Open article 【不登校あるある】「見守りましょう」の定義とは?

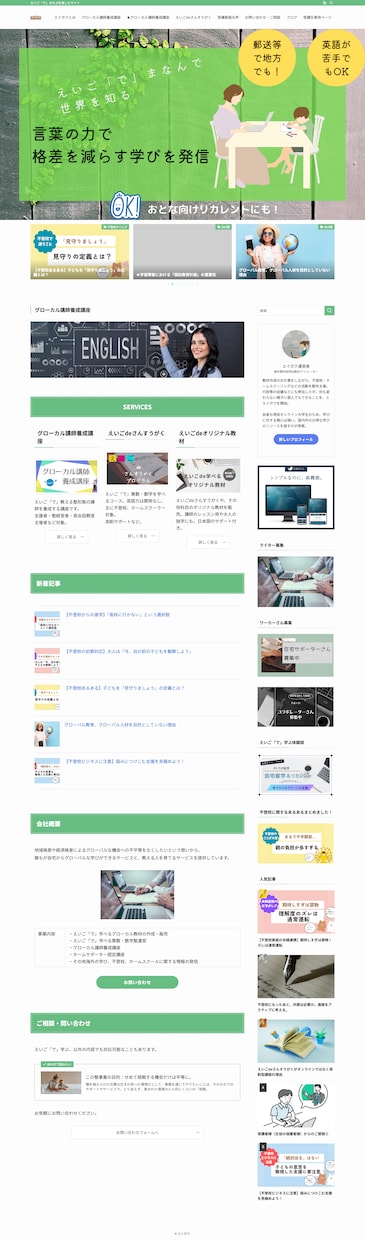137,697
